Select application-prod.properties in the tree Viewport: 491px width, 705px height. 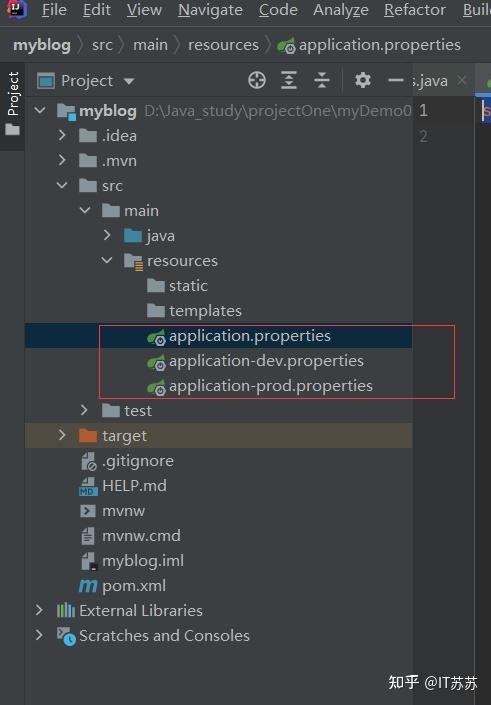coord(260,386)
